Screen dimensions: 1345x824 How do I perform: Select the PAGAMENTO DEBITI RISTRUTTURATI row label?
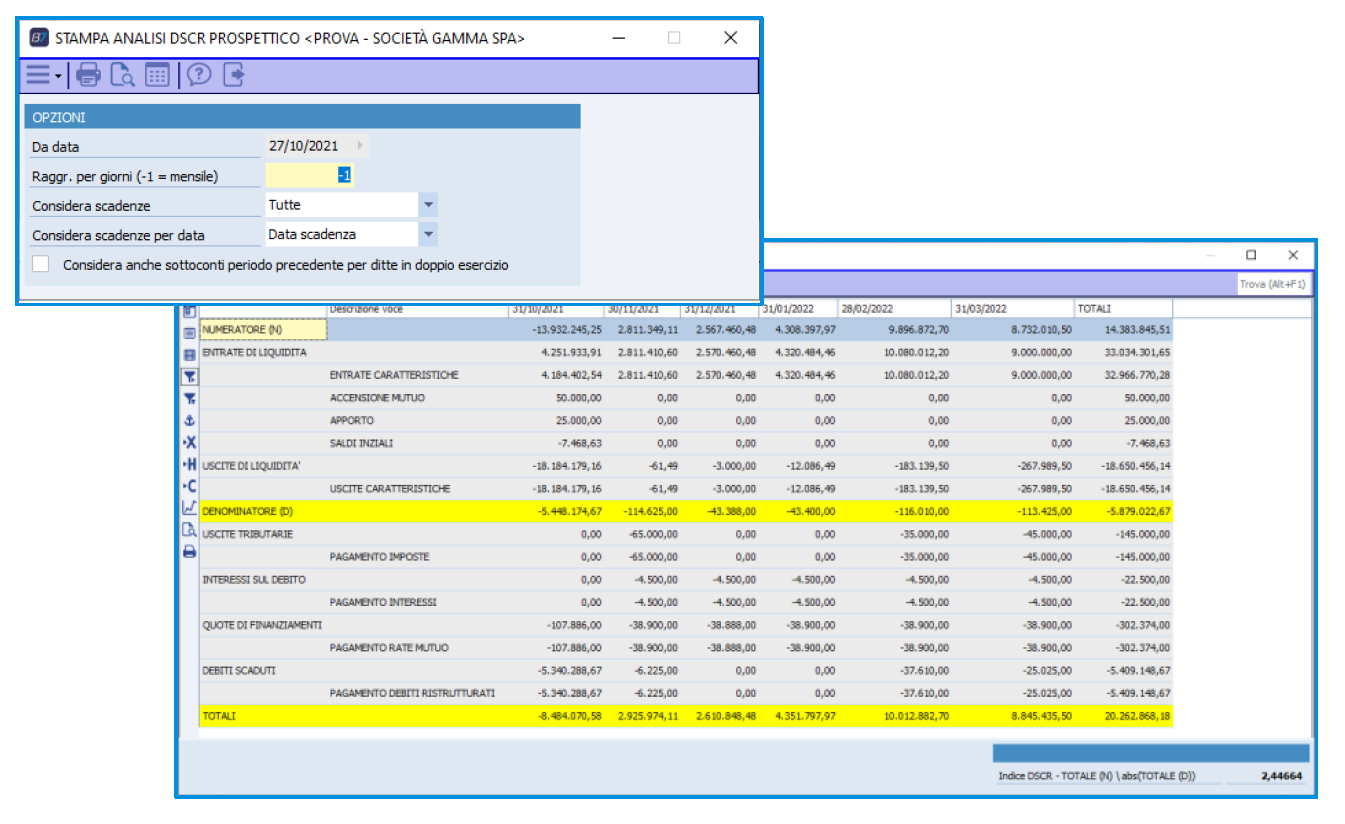412,693
